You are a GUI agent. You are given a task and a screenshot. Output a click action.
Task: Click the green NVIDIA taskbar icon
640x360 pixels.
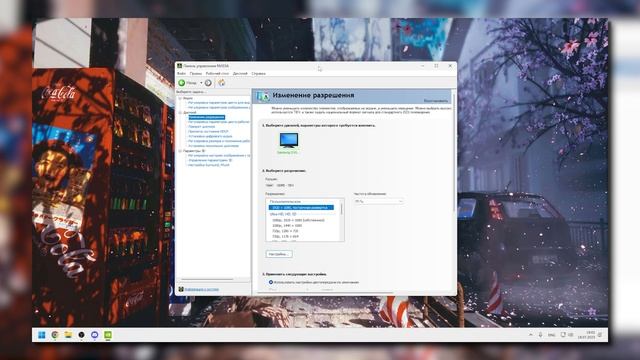pyautogui.click(x=108, y=335)
